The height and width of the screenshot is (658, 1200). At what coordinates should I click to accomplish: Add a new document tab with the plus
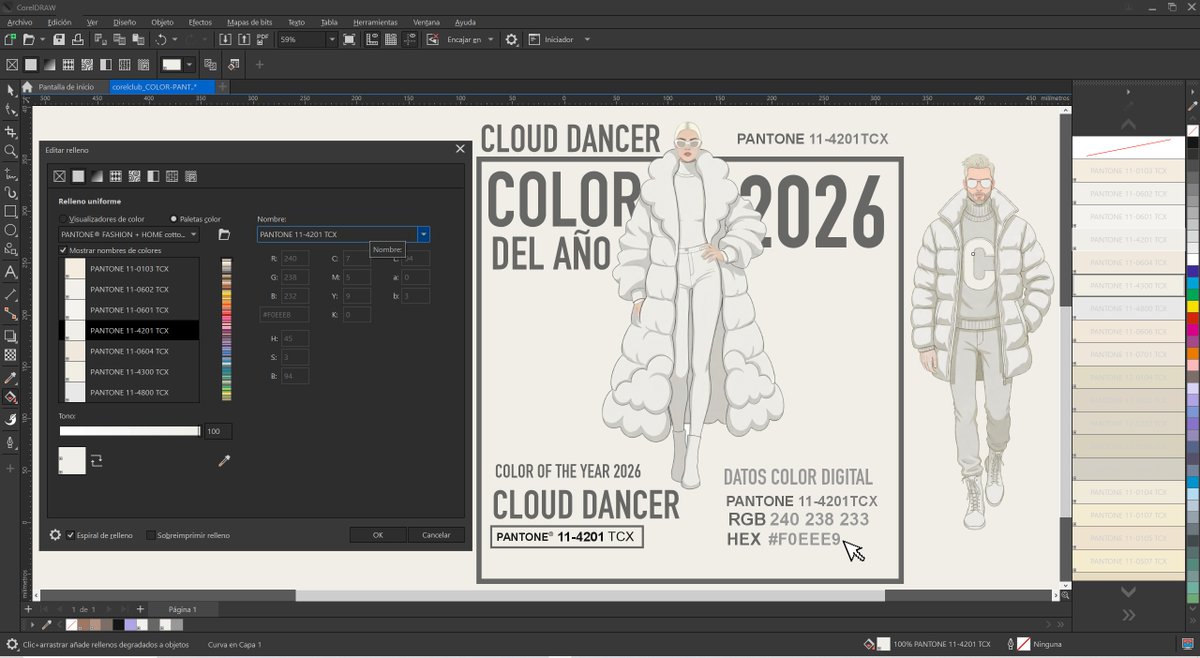coord(223,87)
